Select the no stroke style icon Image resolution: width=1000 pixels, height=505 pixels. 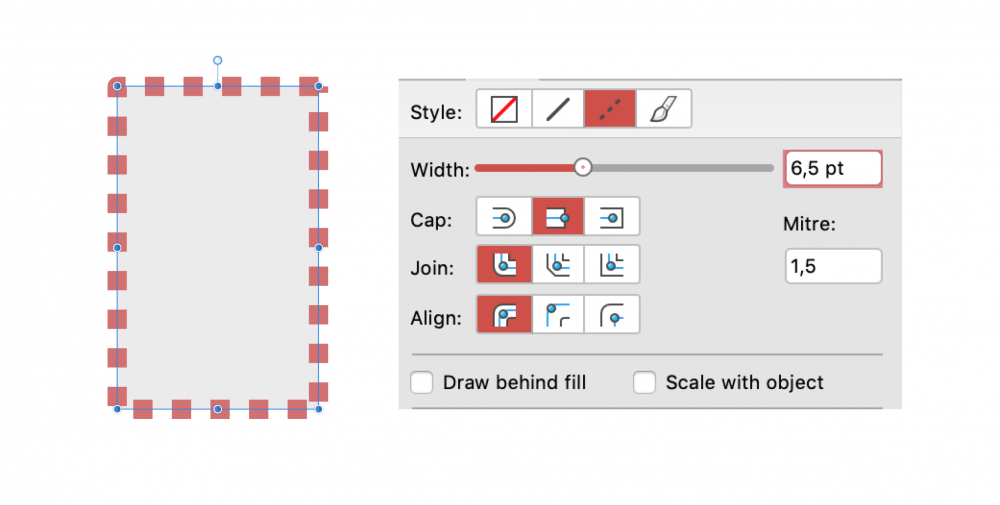(504, 109)
